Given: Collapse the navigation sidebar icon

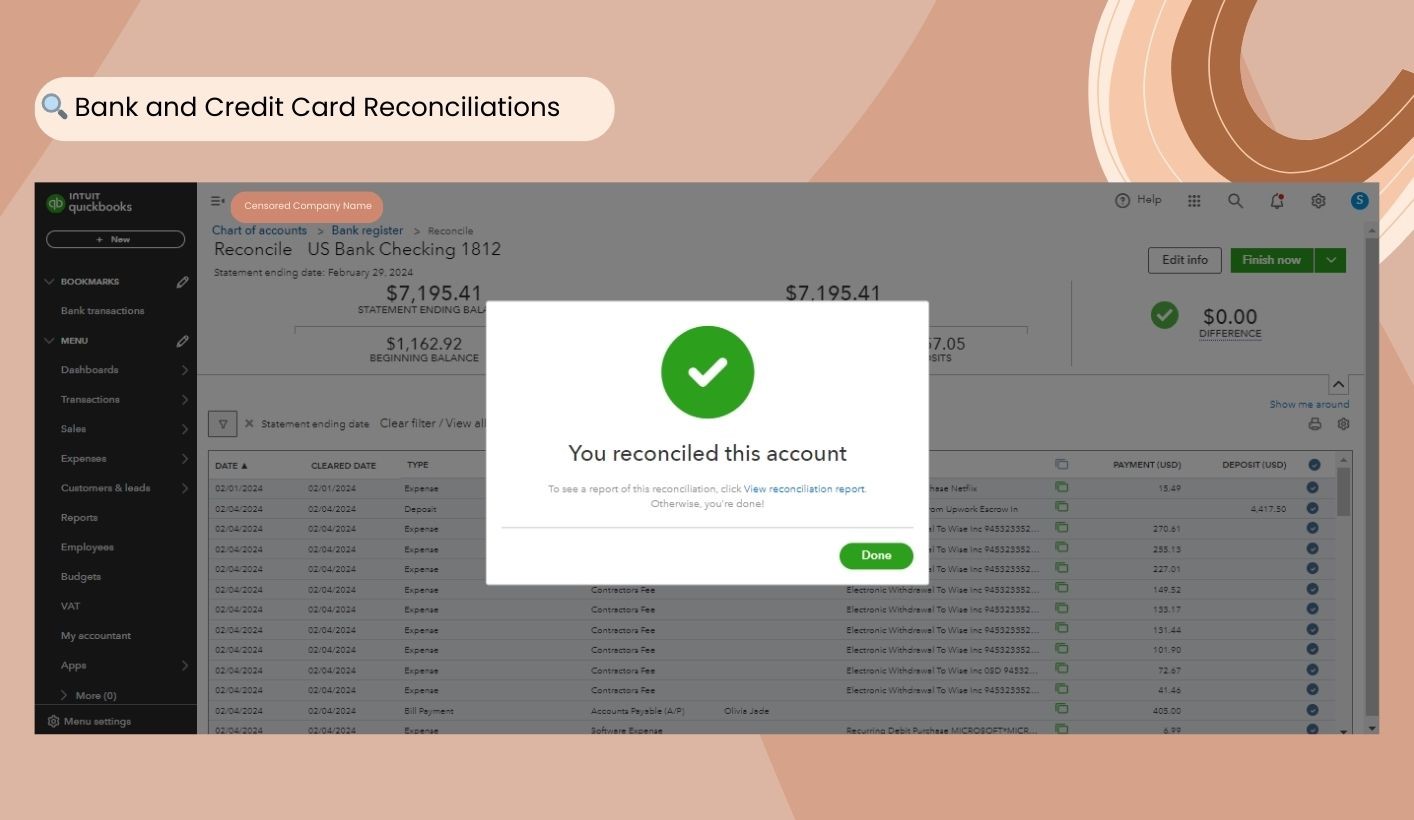Looking at the screenshot, I should pyautogui.click(x=217, y=201).
